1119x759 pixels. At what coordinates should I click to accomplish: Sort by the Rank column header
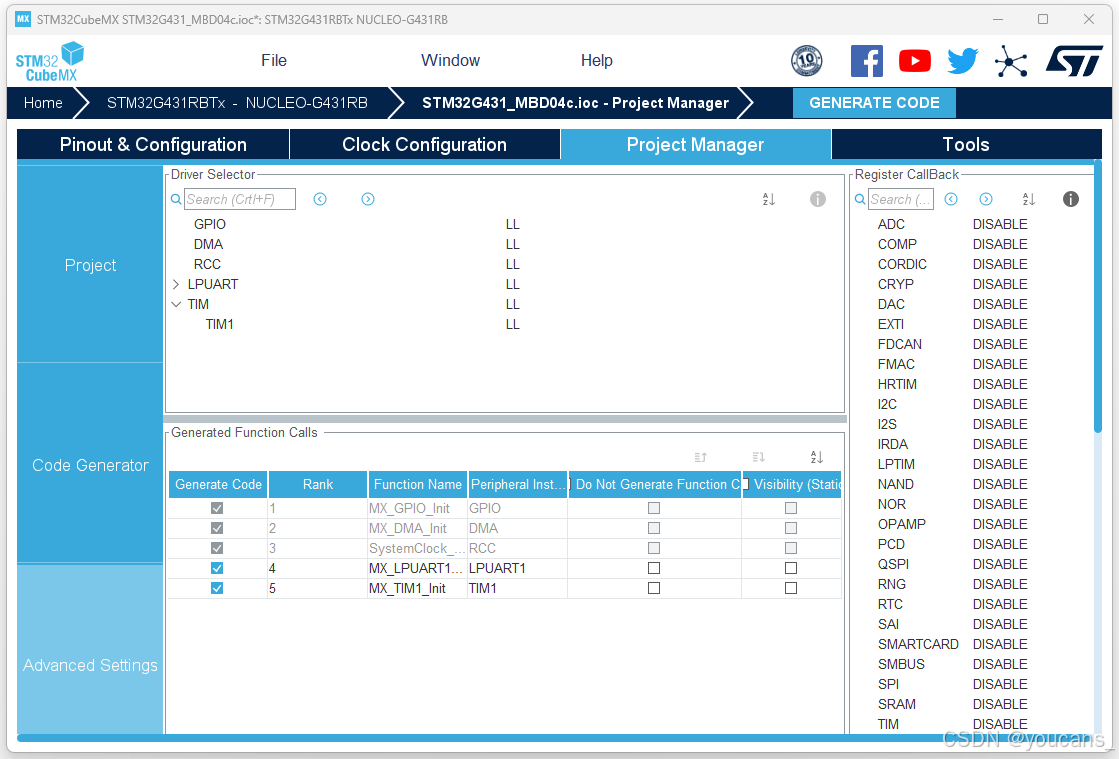(318, 484)
